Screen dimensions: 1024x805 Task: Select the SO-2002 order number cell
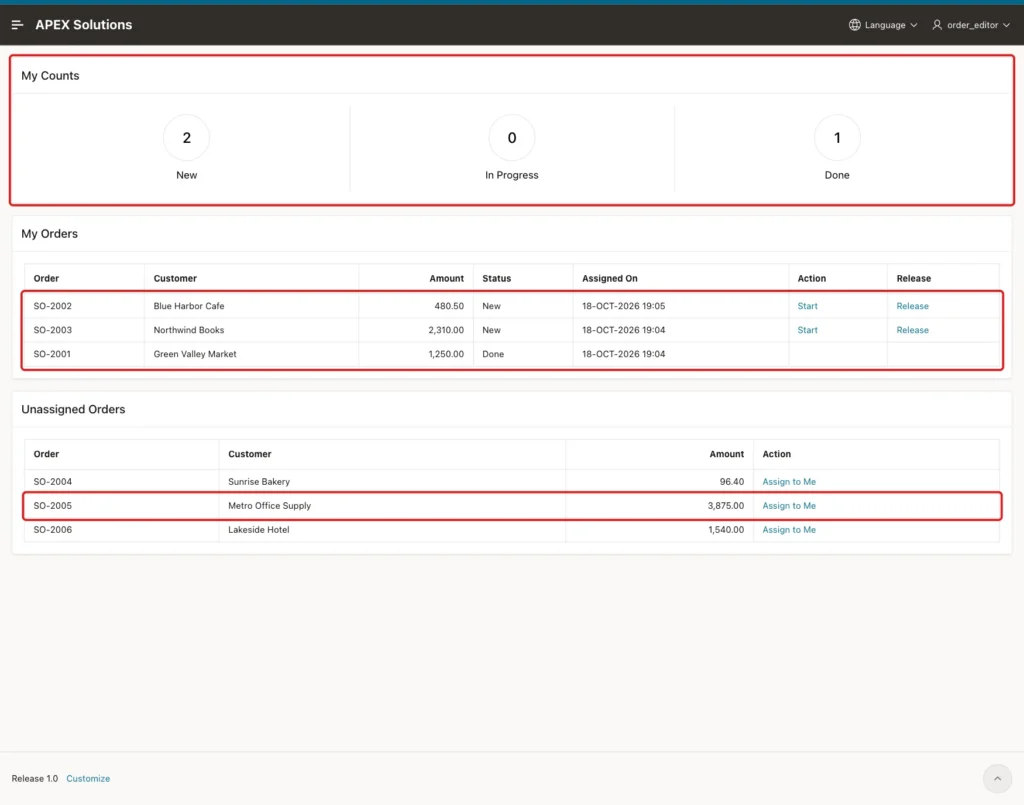point(53,306)
